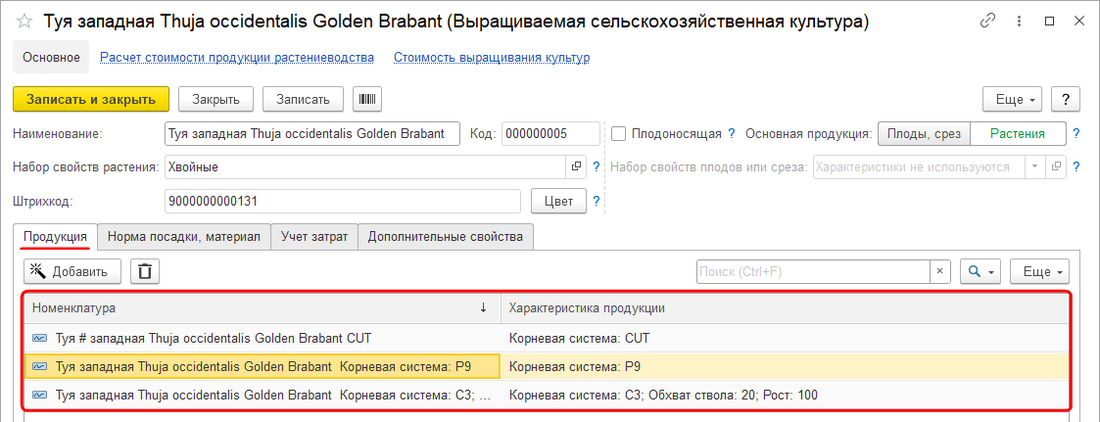Open the Учет затрат tab
Viewport: 1100px width, 422px height.
pyautogui.click(x=314, y=236)
